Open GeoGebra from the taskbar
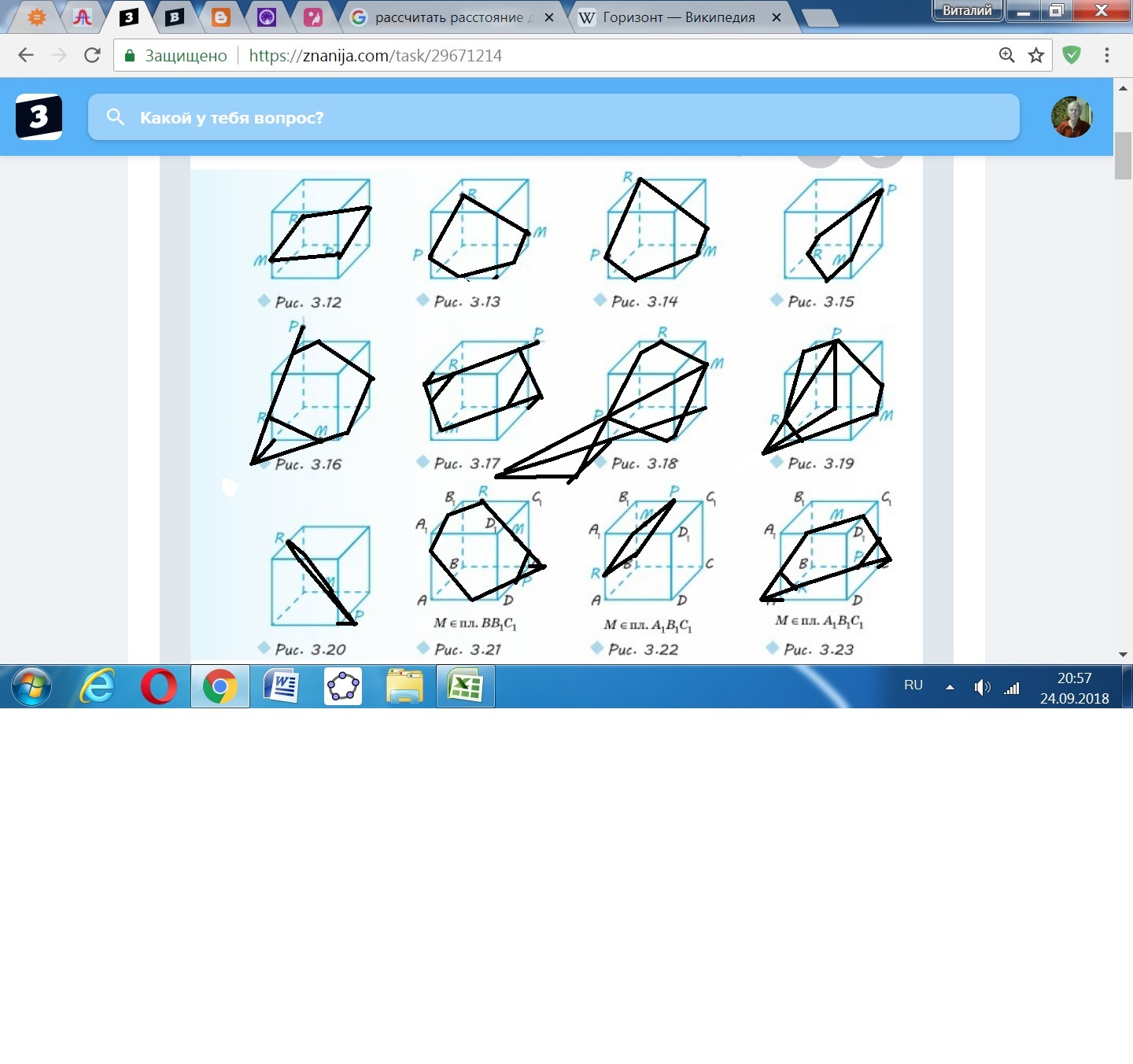The height and width of the screenshot is (1064, 1133). (x=343, y=687)
